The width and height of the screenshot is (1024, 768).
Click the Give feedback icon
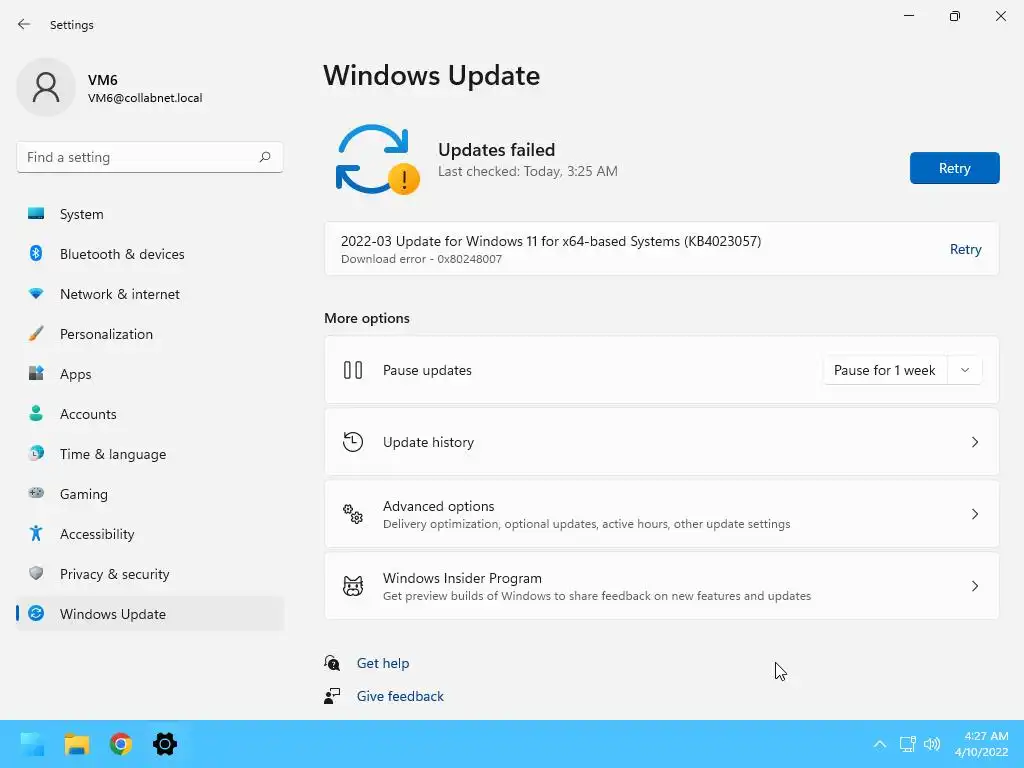tap(332, 696)
